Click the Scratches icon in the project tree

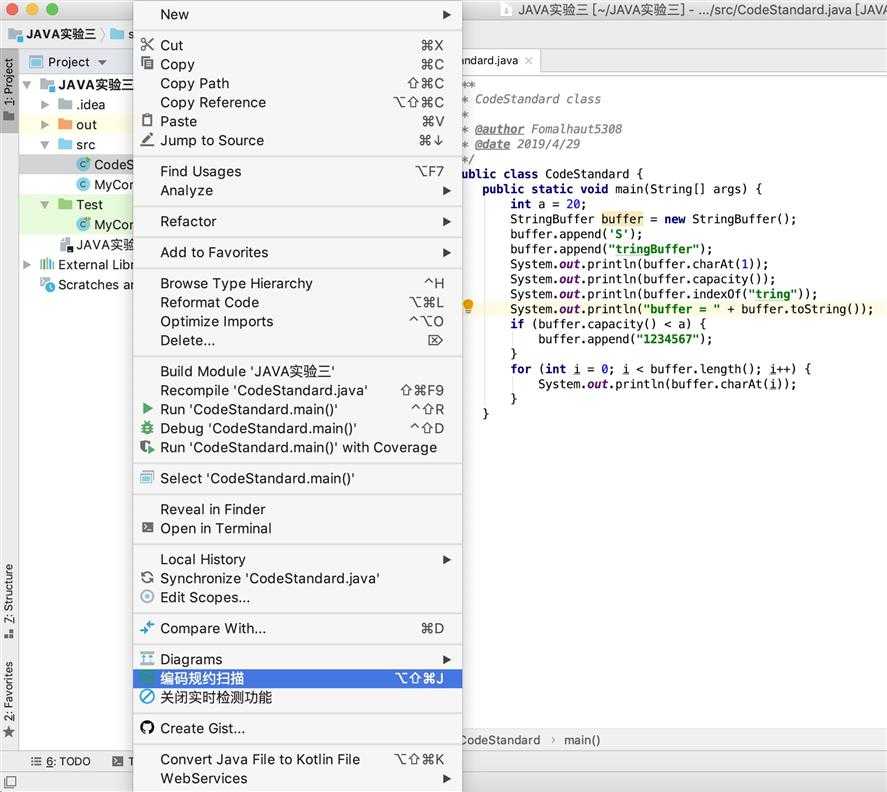click(x=48, y=284)
